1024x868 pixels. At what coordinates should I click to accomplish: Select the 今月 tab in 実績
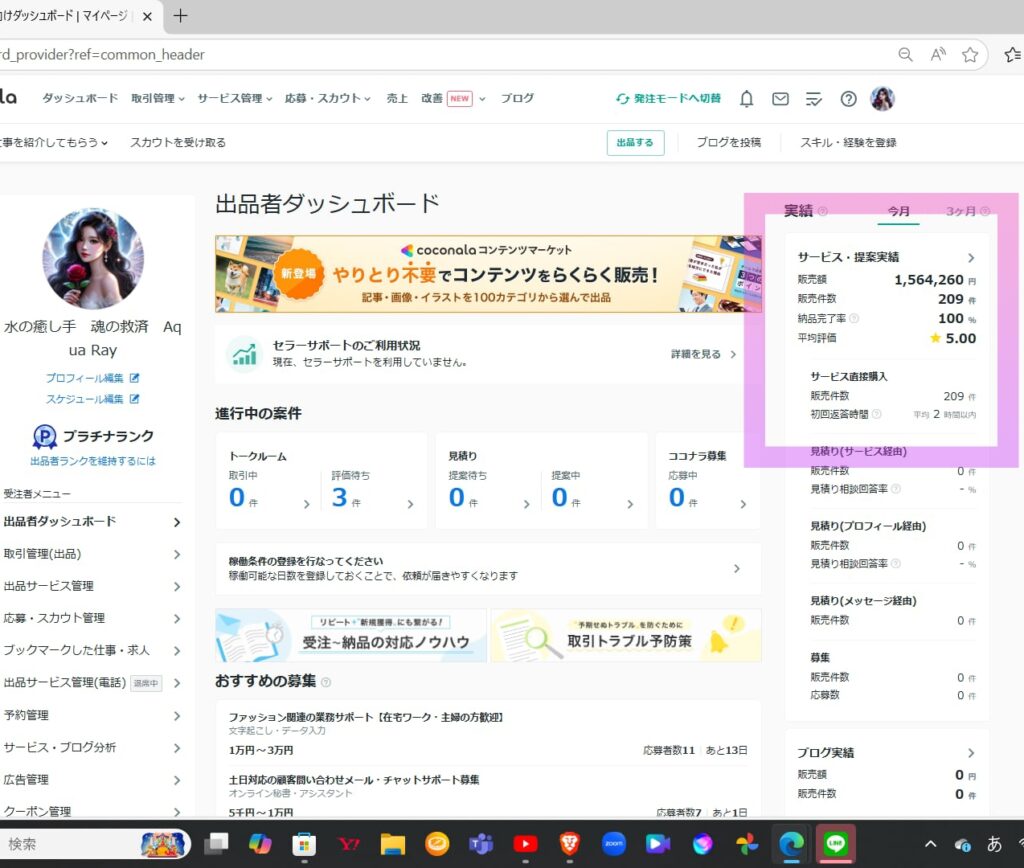click(899, 211)
